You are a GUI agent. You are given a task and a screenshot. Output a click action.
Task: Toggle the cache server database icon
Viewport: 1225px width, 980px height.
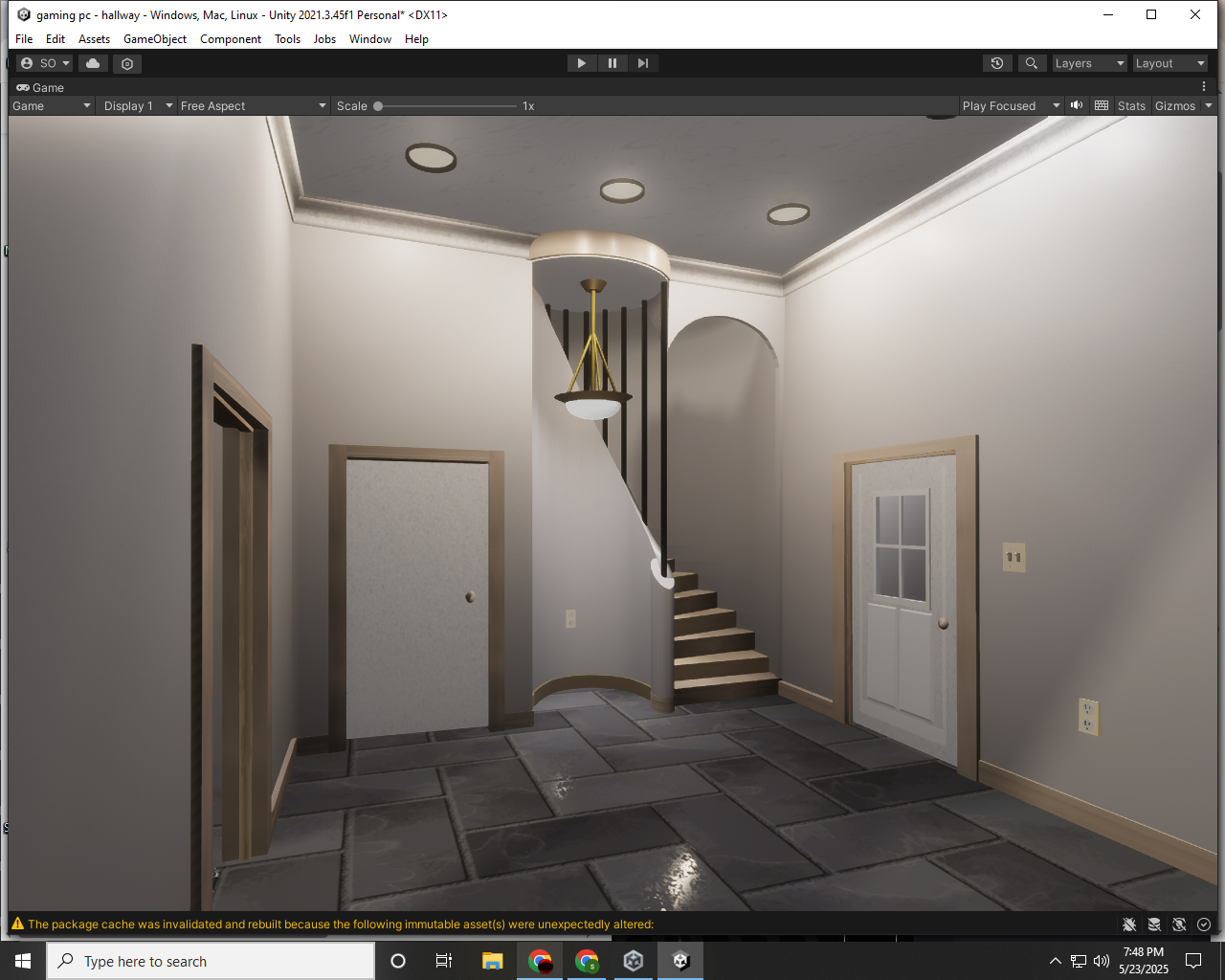click(x=1154, y=924)
